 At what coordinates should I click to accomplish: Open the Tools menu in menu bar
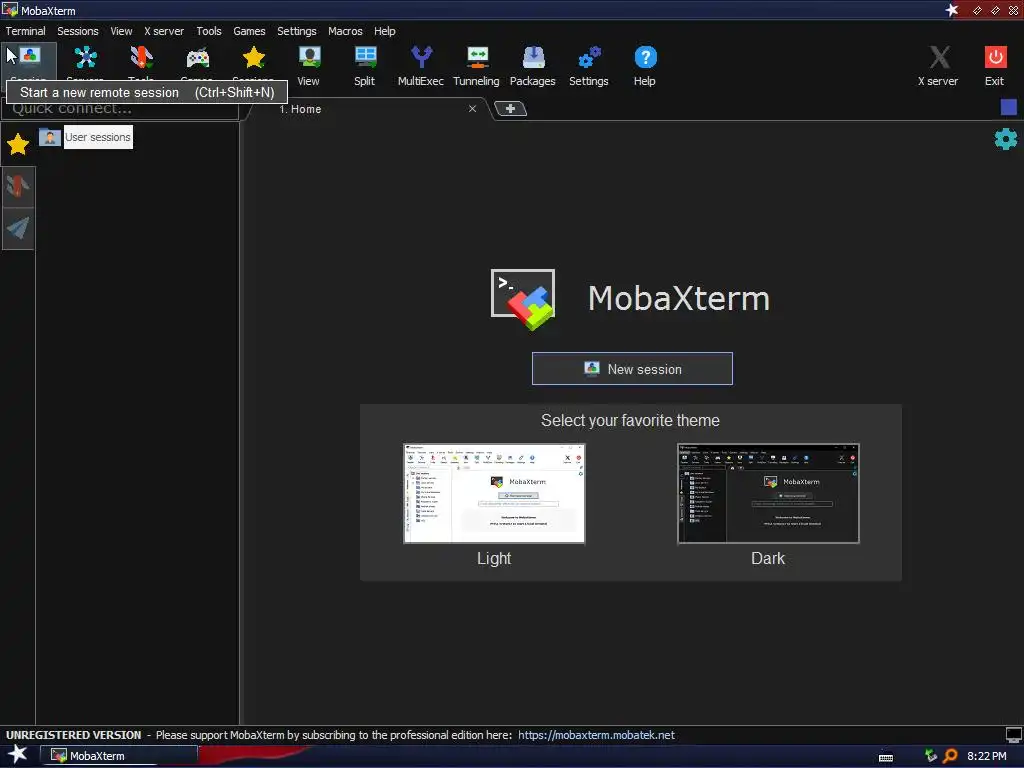[x=209, y=31]
